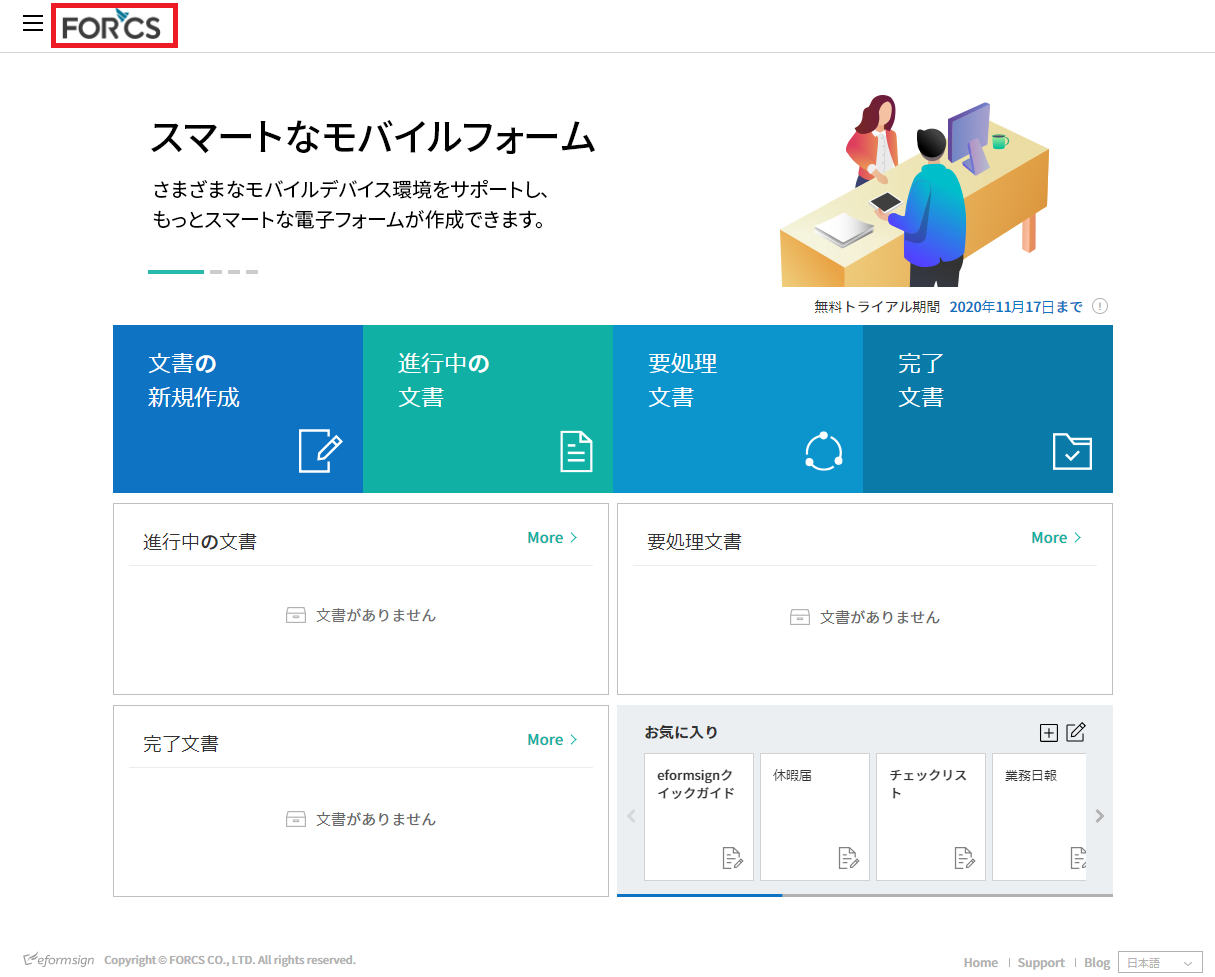The width and height of the screenshot is (1215, 977).
Task: Click the スマートなモバイルフォーム banner heading
Action: click(x=372, y=137)
